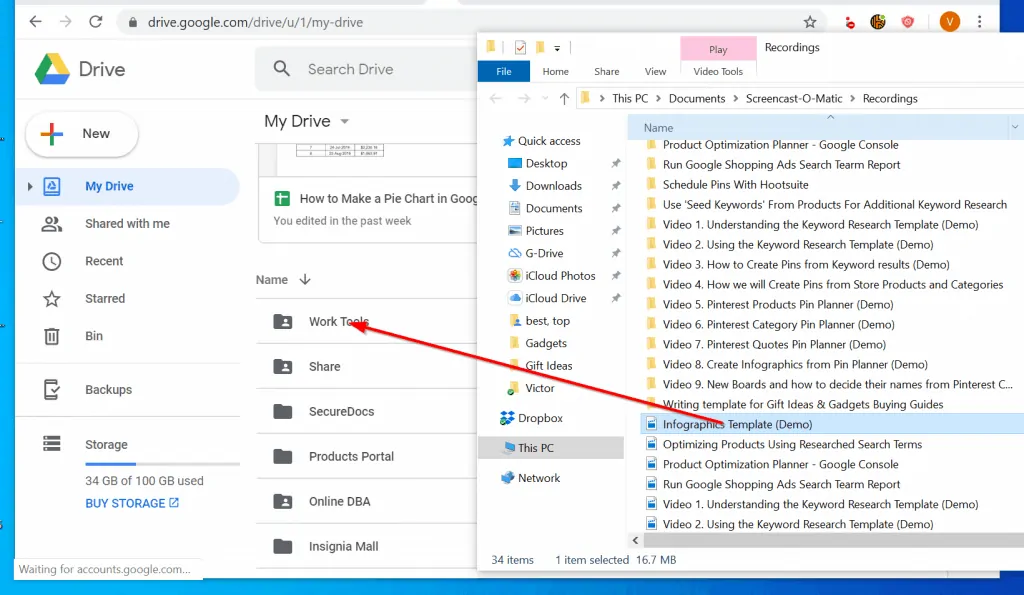Click the BUY STORAGE link
1024x595 pixels.
(x=132, y=504)
